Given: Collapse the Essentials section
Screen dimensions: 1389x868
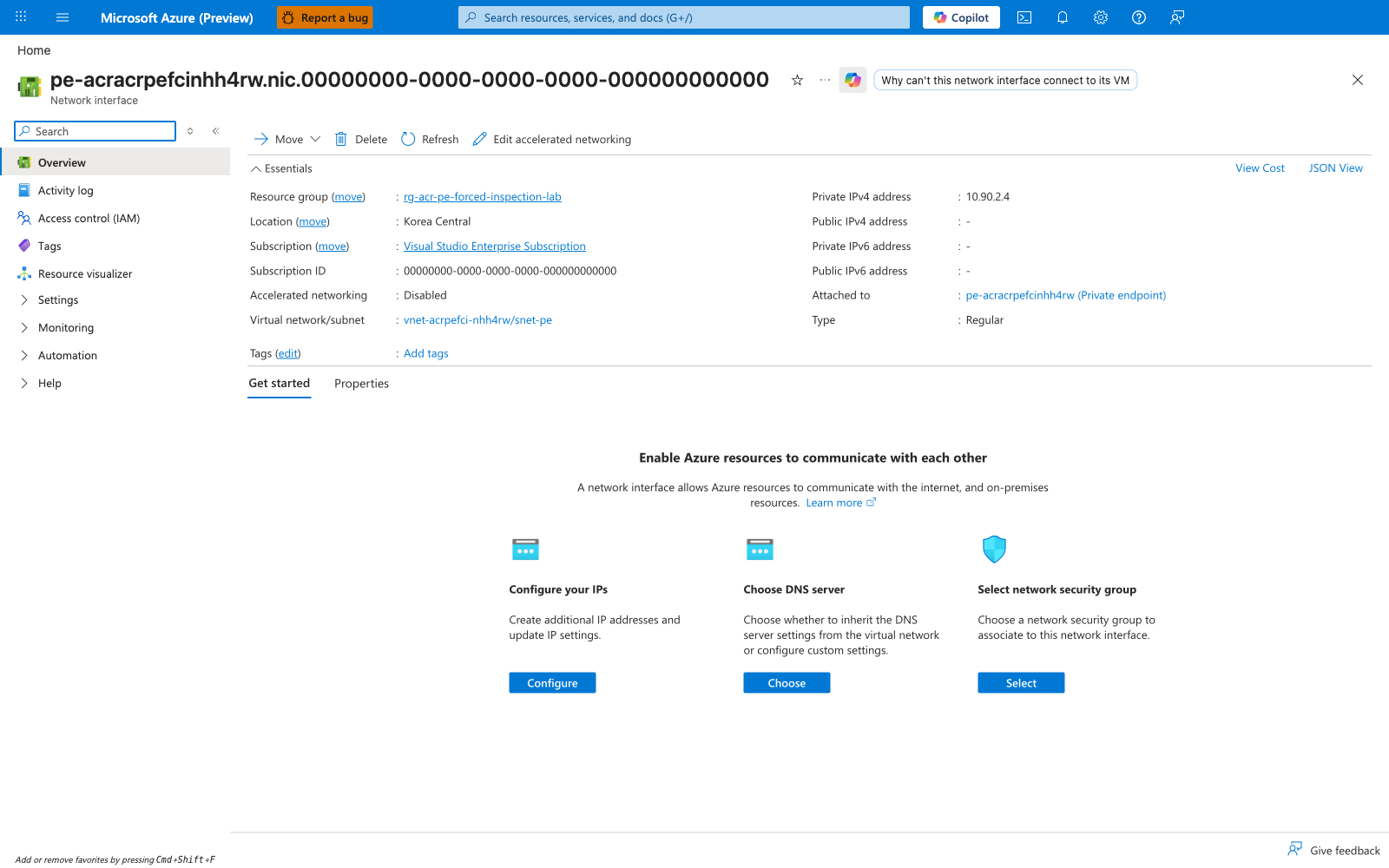Looking at the screenshot, I should [x=281, y=168].
